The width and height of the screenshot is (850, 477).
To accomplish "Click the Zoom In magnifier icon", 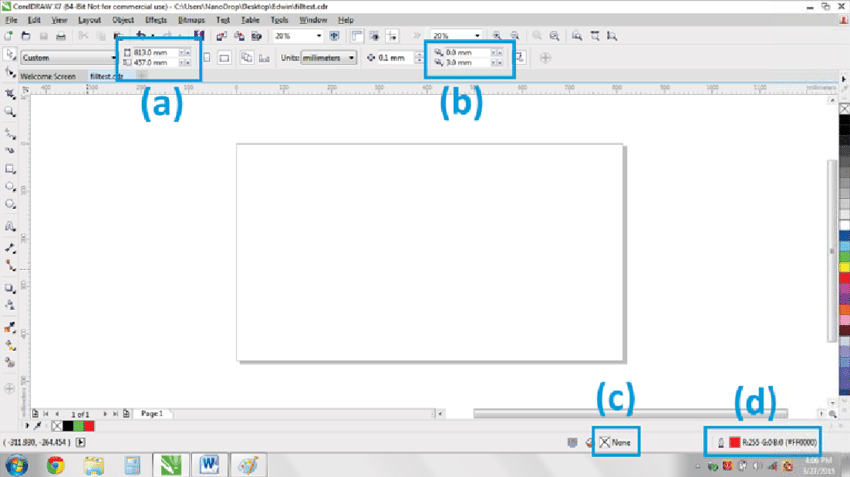I will pyautogui.click(x=496, y=36).
